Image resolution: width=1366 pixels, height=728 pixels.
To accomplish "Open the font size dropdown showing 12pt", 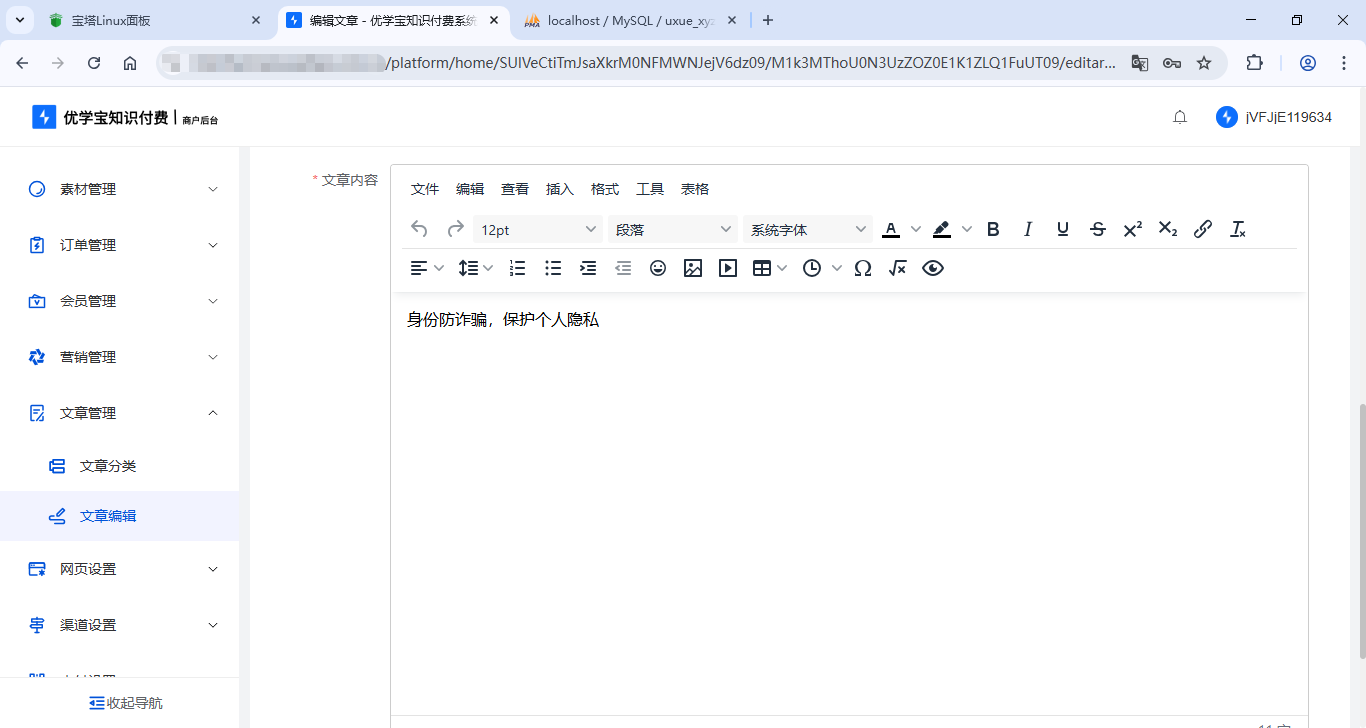I will (537, 229).
